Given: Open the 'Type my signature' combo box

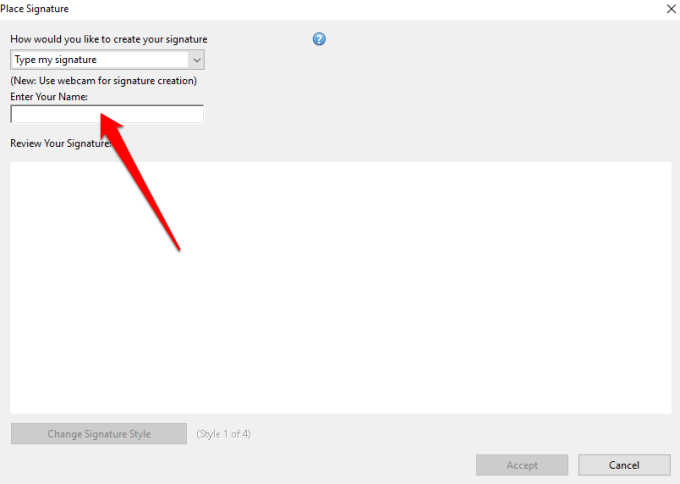Looking at the screenshot, I should (x=107, y=60).
